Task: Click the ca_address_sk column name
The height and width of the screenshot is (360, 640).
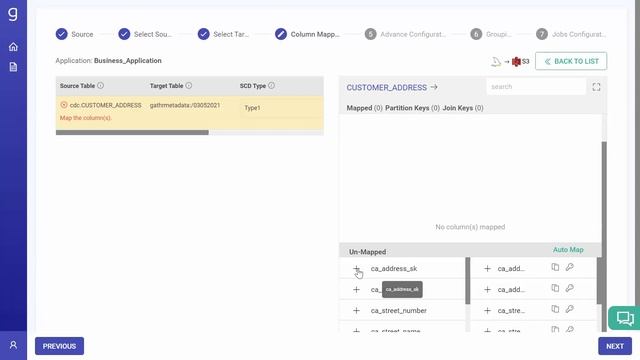Action: click(x=394, y=269)
